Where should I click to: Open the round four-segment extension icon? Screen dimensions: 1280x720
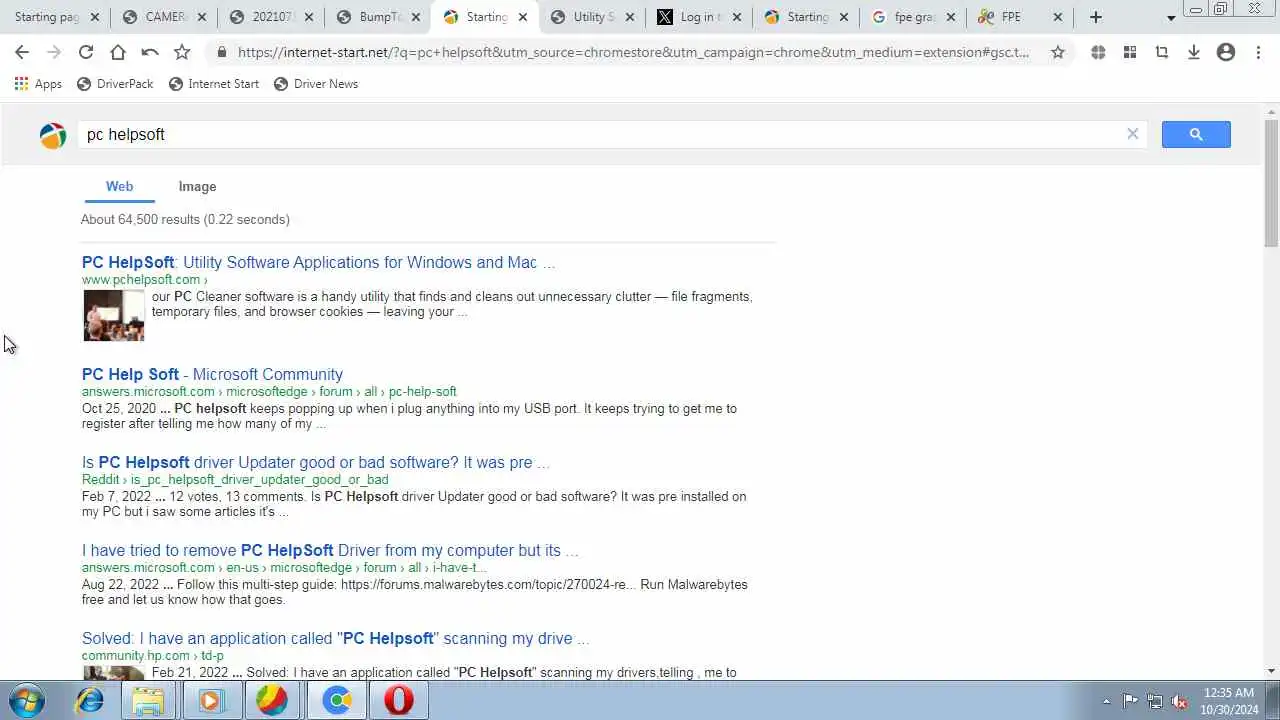[x=1098, y=52]
